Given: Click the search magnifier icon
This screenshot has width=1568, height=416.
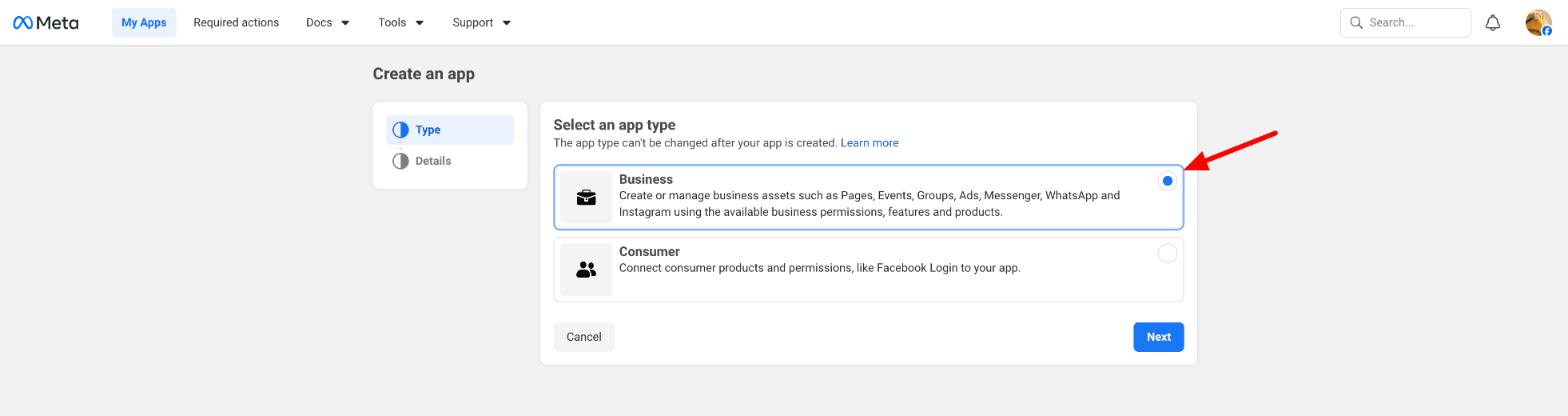Looking at the screenshot, I should [1356, 23].
